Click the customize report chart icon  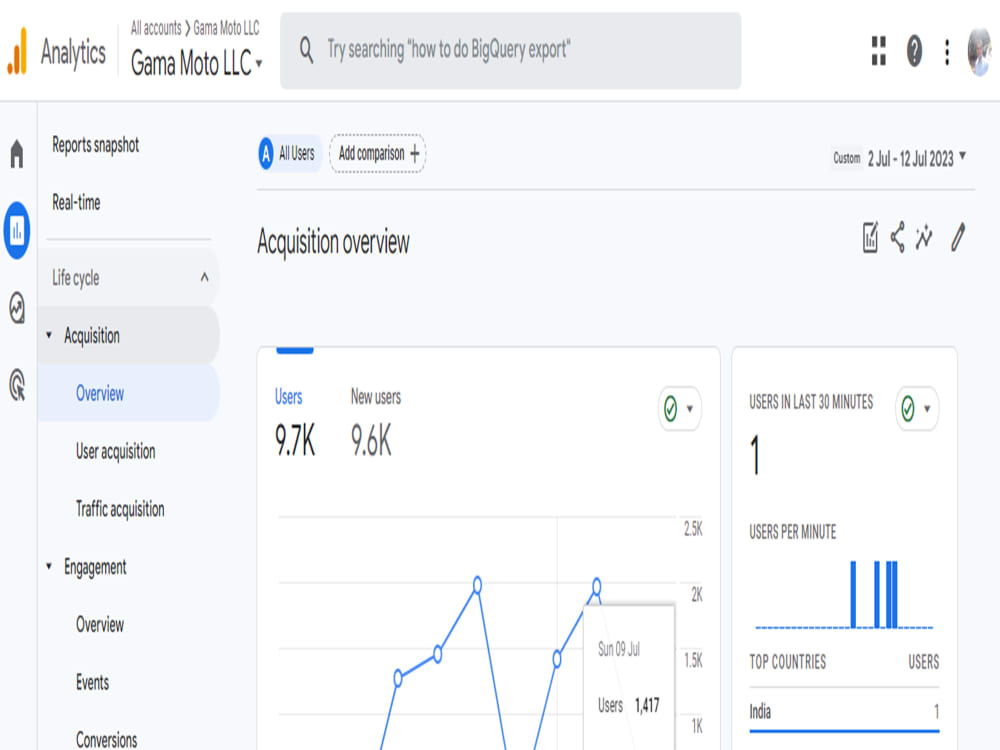click(x=870, y=237)
